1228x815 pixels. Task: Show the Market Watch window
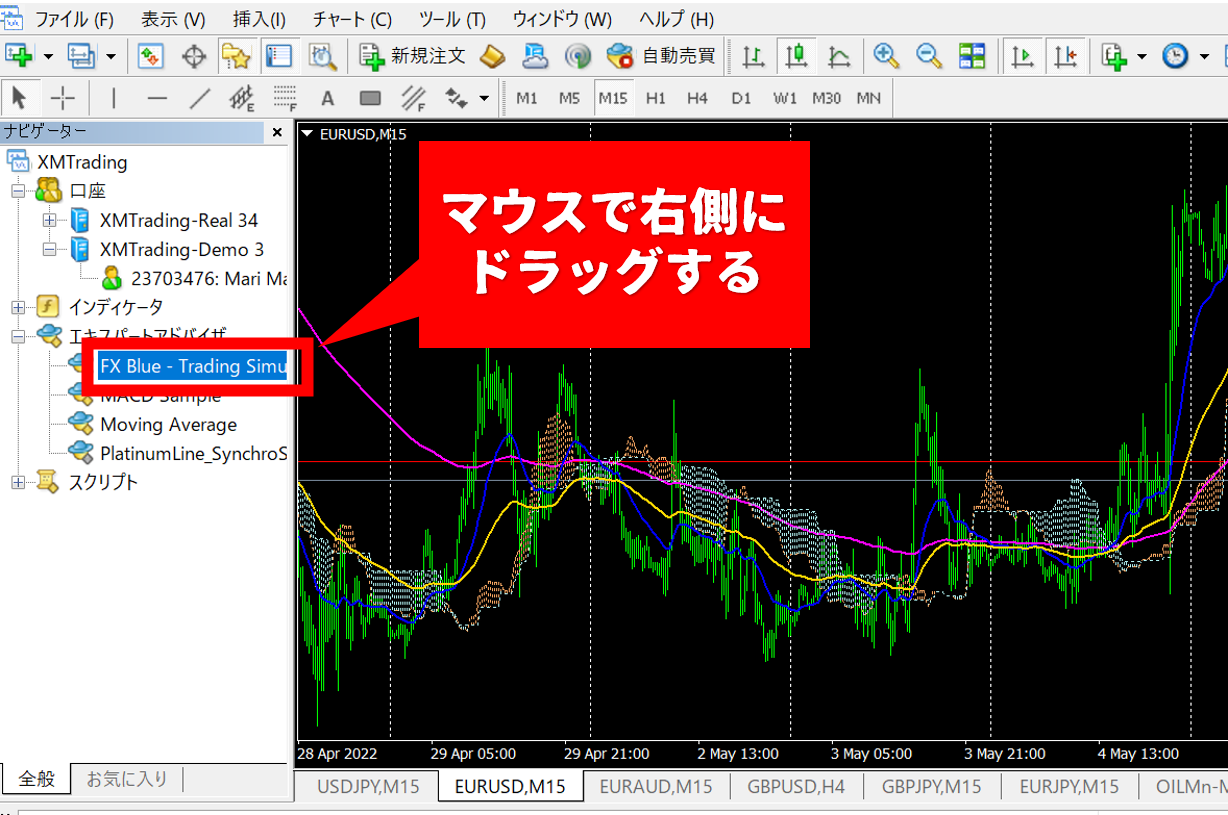[x=151, y=56]
